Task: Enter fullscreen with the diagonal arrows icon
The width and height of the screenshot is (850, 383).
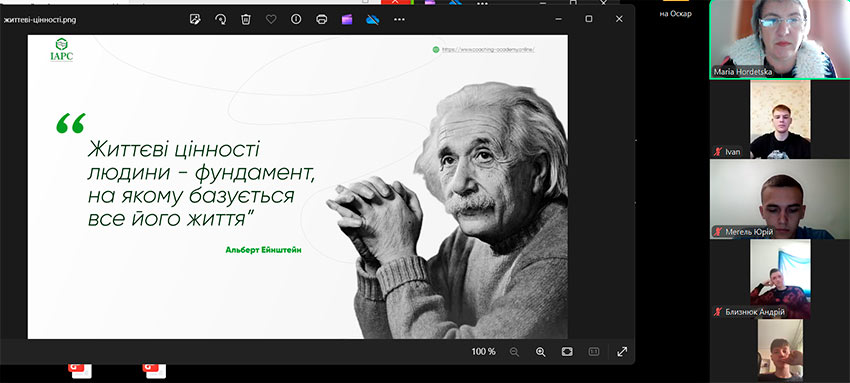Action: (622, 352)
